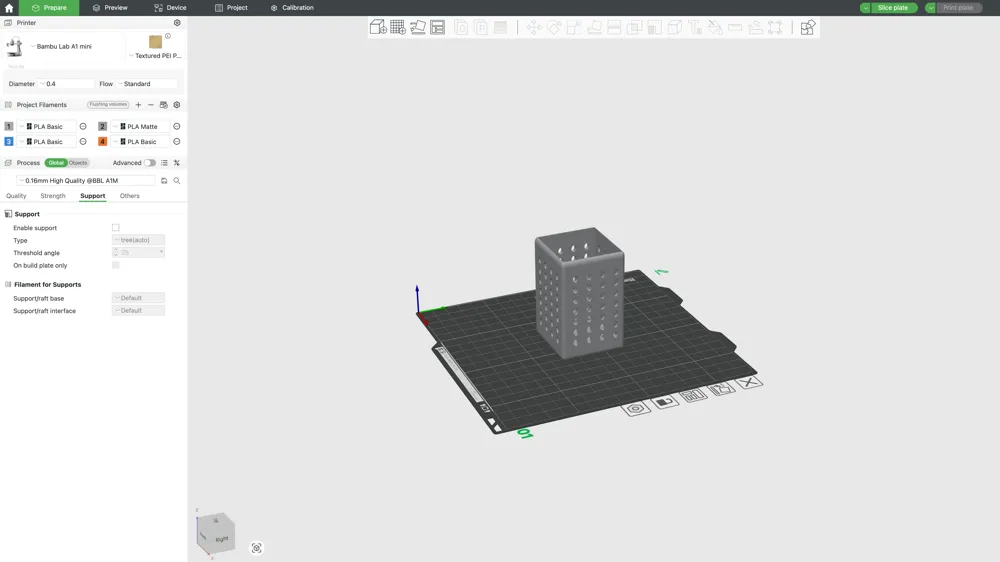Image resolution: width=1000 pixels, height=562 pixels.
Task: Select the Text shape tool
Action: tap(695, 27)
